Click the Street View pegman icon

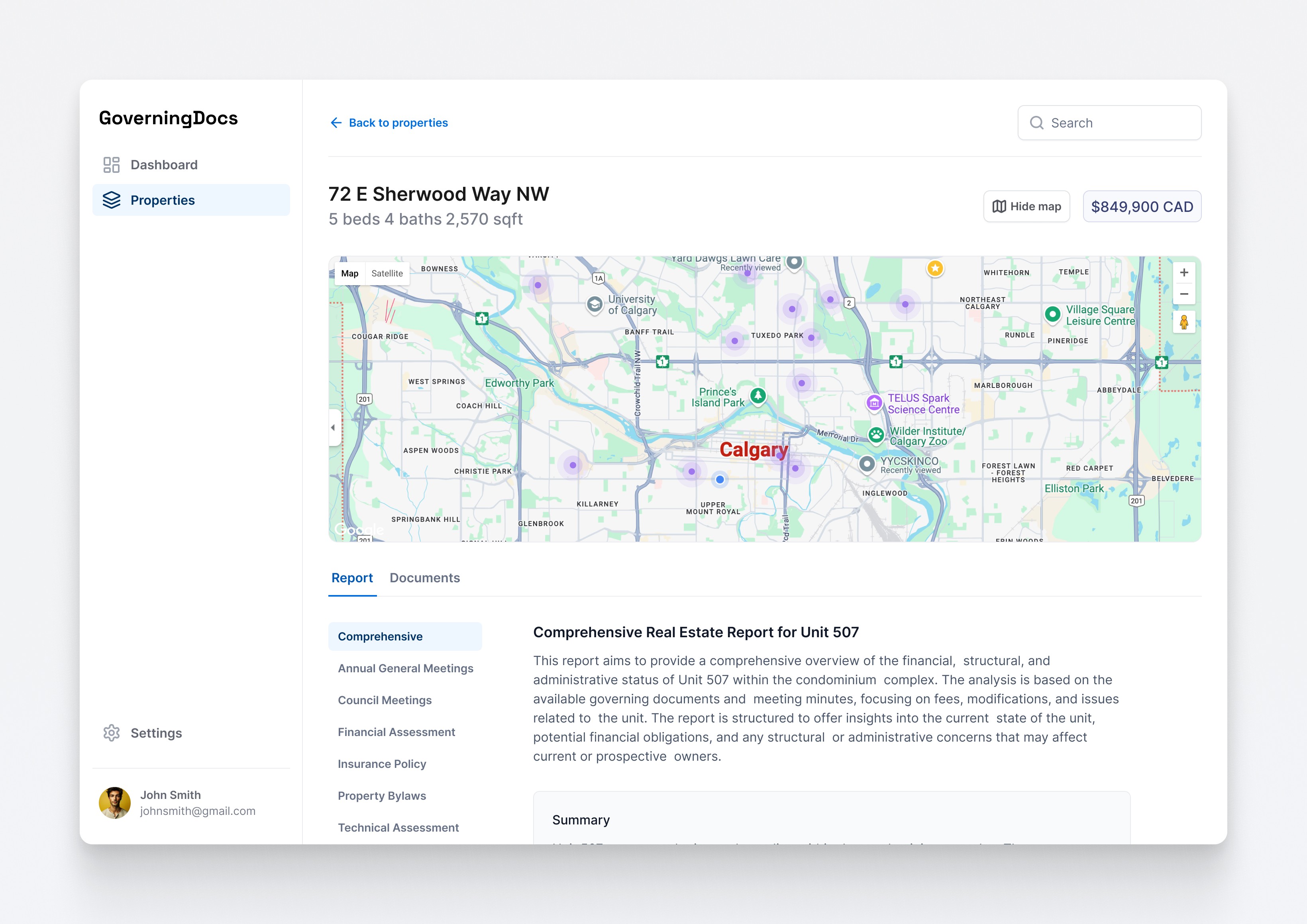tap(1184, 322)
